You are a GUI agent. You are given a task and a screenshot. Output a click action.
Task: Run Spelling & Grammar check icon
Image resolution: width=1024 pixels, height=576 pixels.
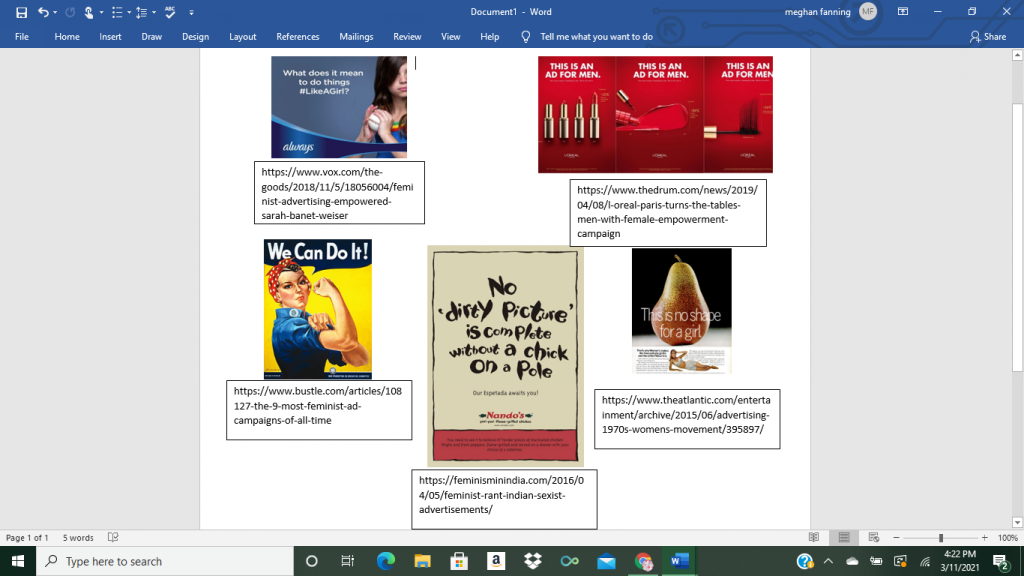[x=170, y=12]
